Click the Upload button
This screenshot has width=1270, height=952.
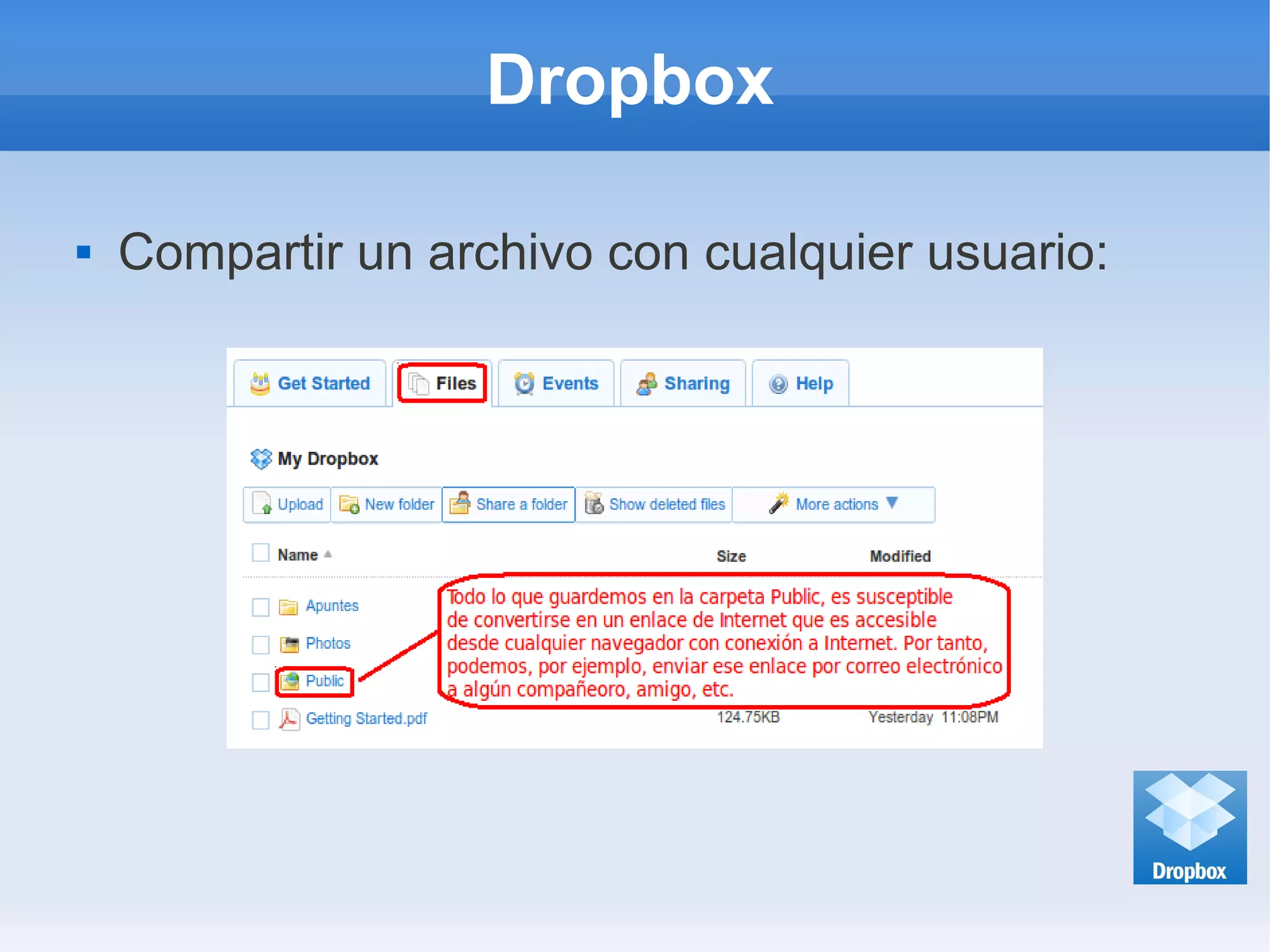pyautogui.click(x=287, y=504)
